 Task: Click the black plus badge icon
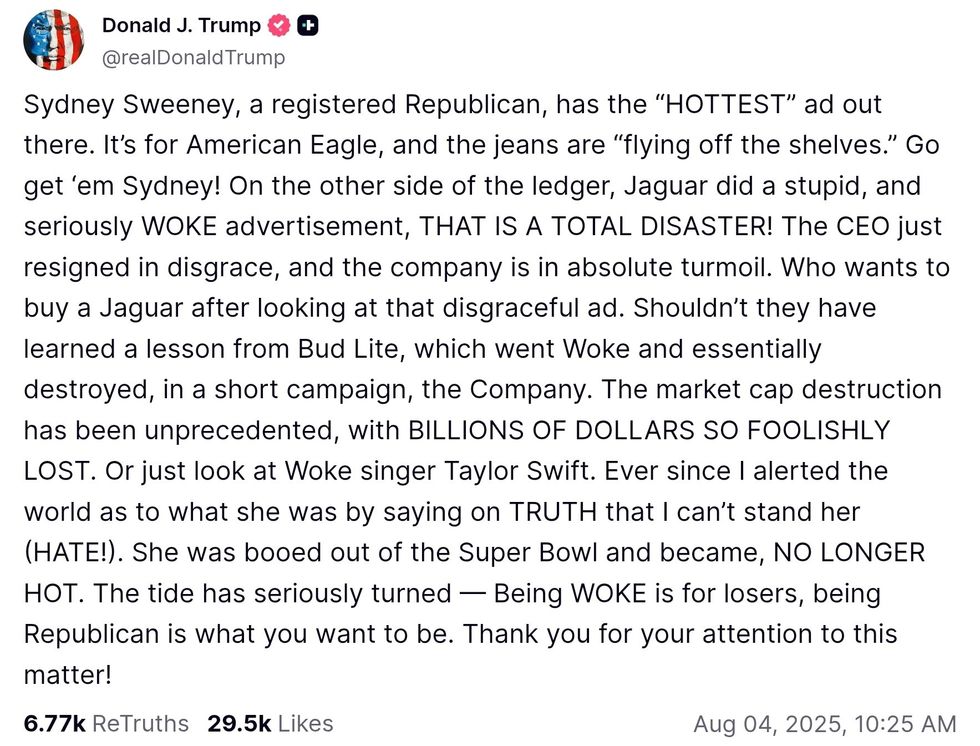pos(309,26)
